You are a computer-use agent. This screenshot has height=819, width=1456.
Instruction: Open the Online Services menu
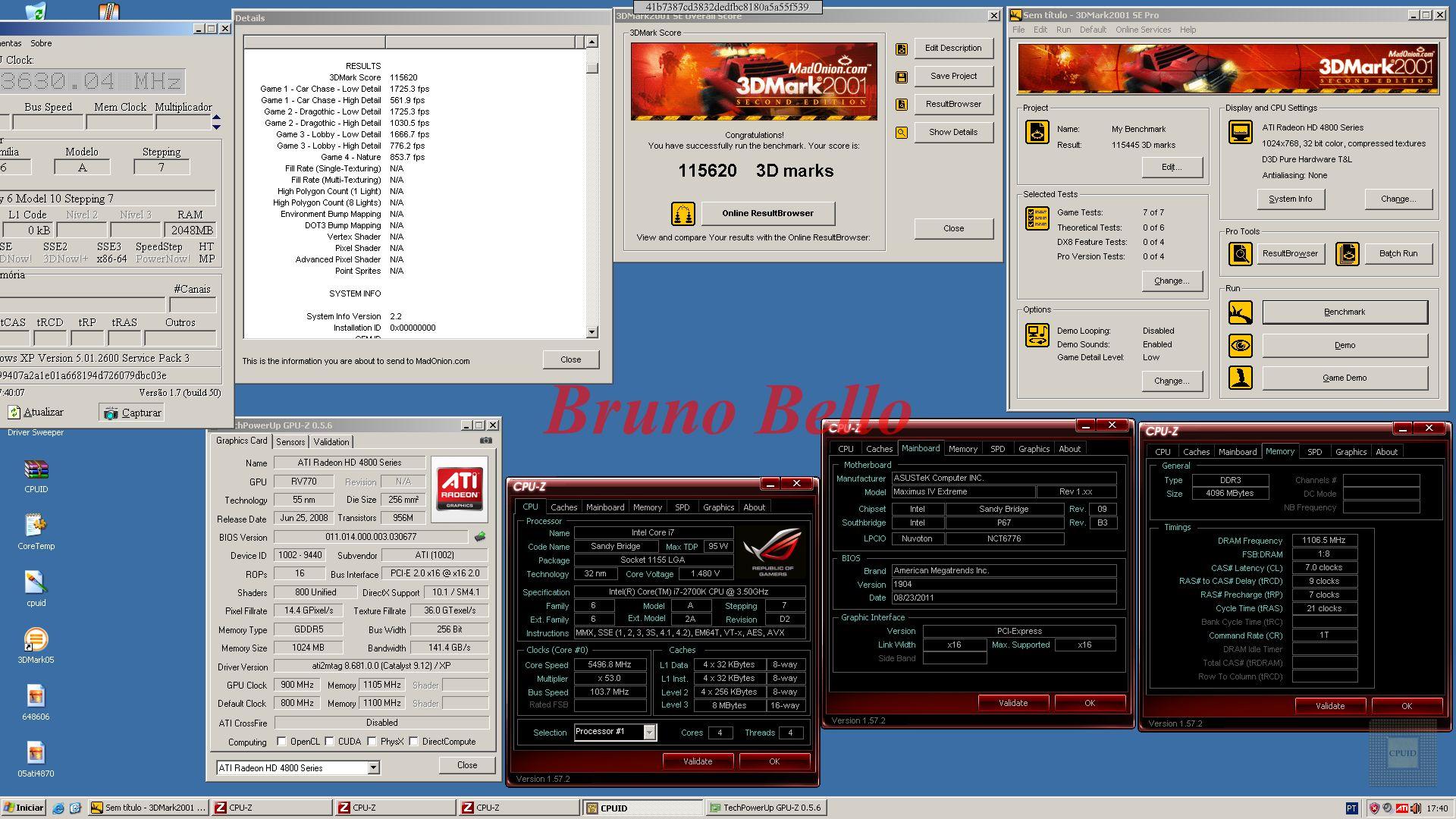click(x=1143, y=30)
